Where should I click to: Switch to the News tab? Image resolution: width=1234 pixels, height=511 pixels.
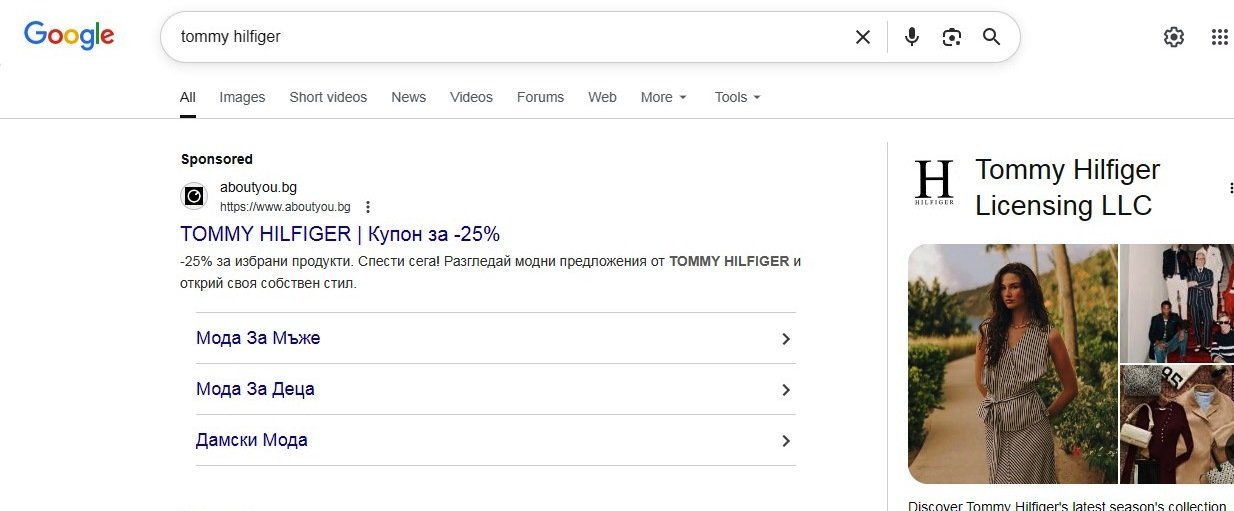(x=408, y=97)
